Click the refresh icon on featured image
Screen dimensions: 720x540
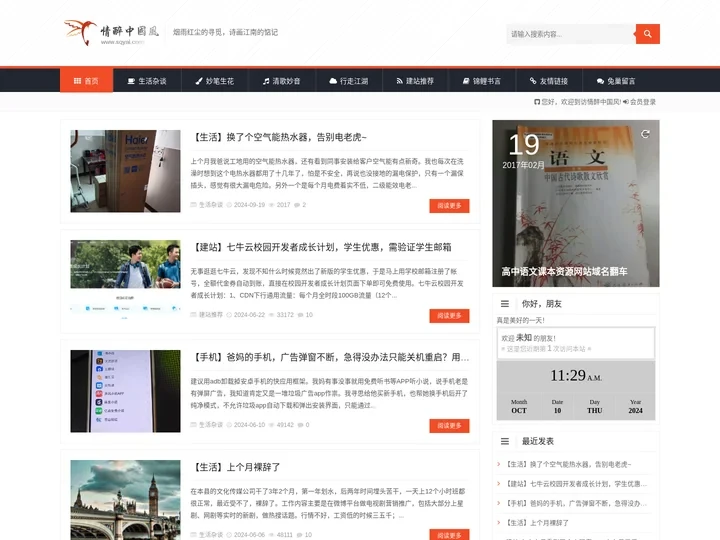[645, 134]
